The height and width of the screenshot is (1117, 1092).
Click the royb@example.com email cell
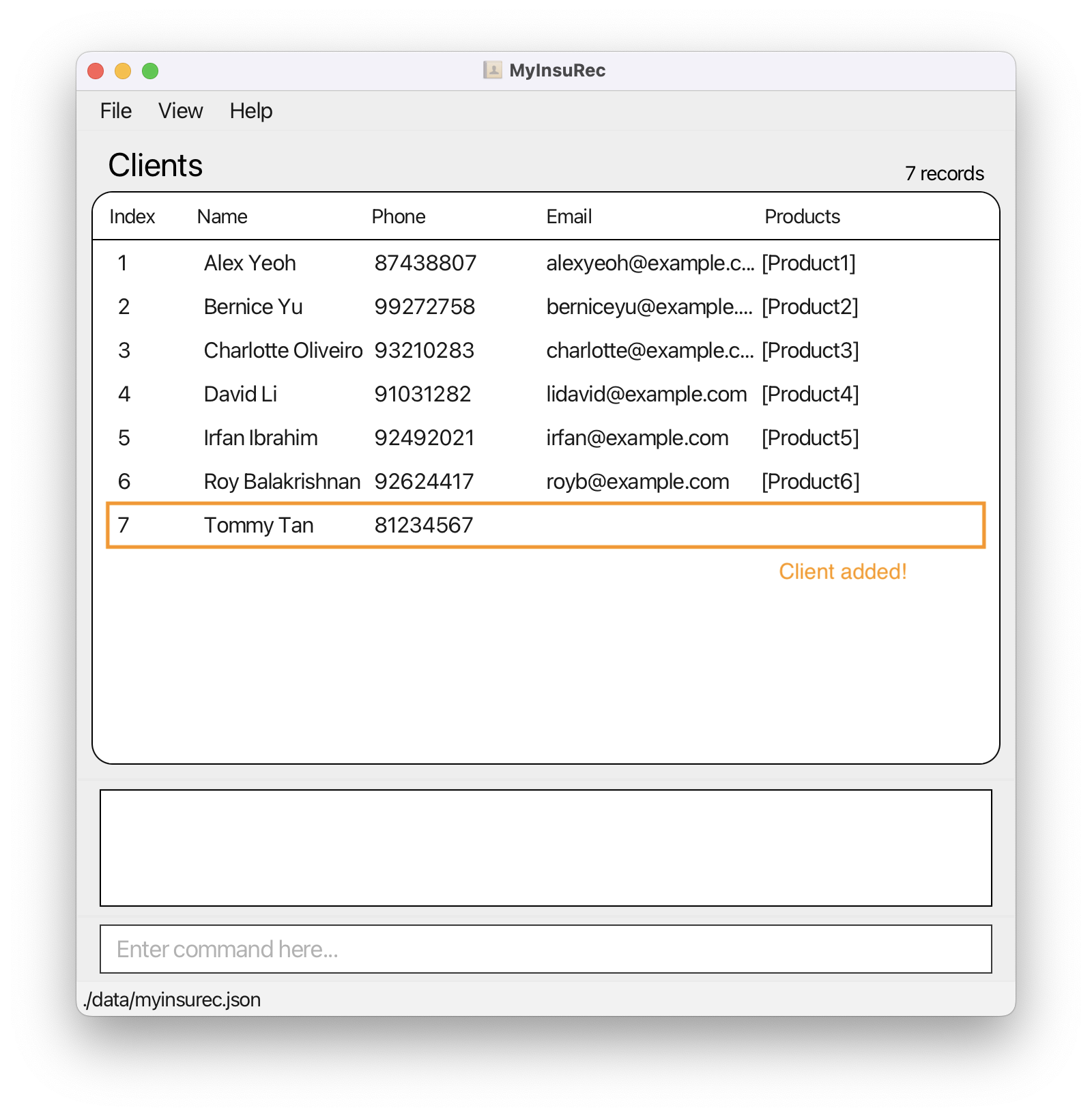637,481
